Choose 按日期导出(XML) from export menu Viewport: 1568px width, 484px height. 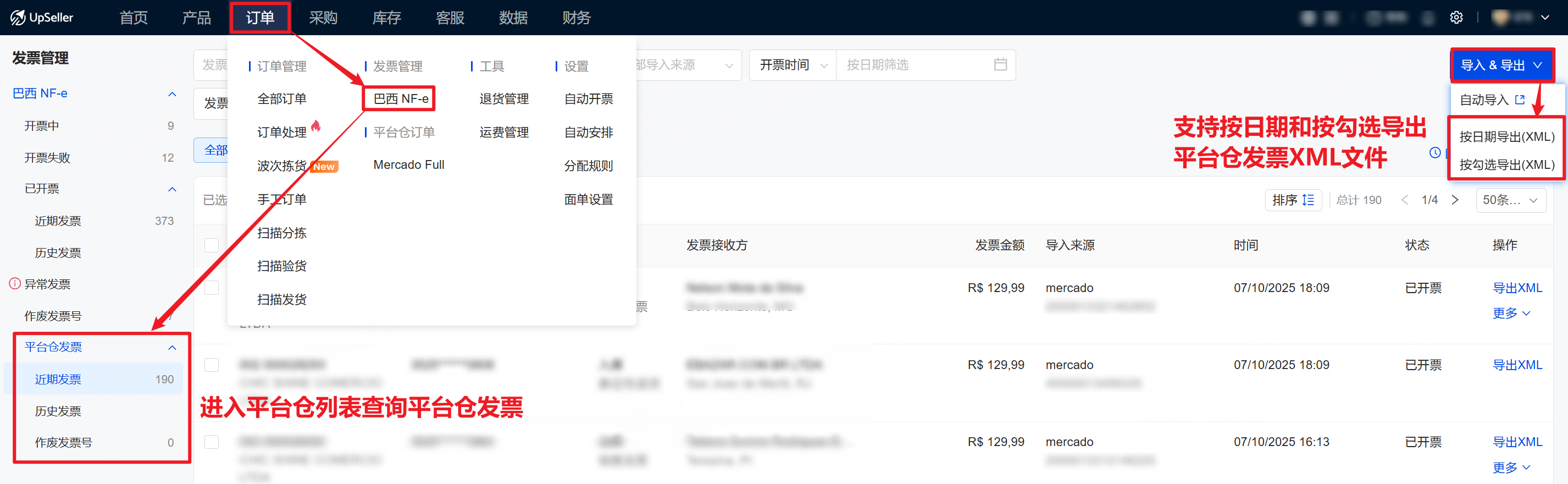click(x=1506, y=136)
